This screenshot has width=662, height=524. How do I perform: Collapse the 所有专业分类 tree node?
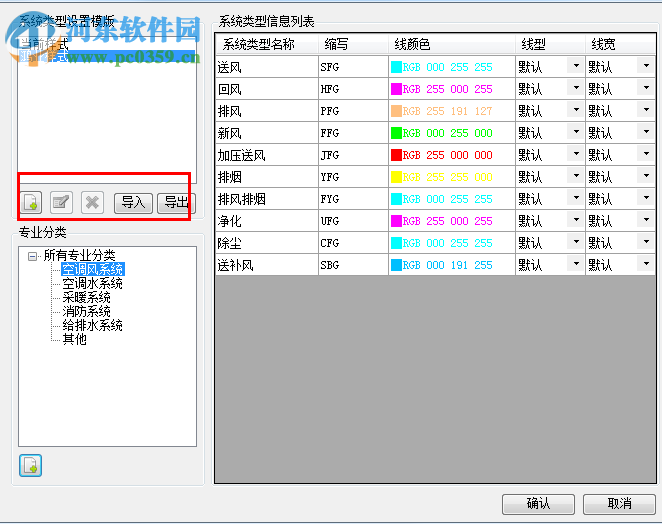tap(32, 256)
